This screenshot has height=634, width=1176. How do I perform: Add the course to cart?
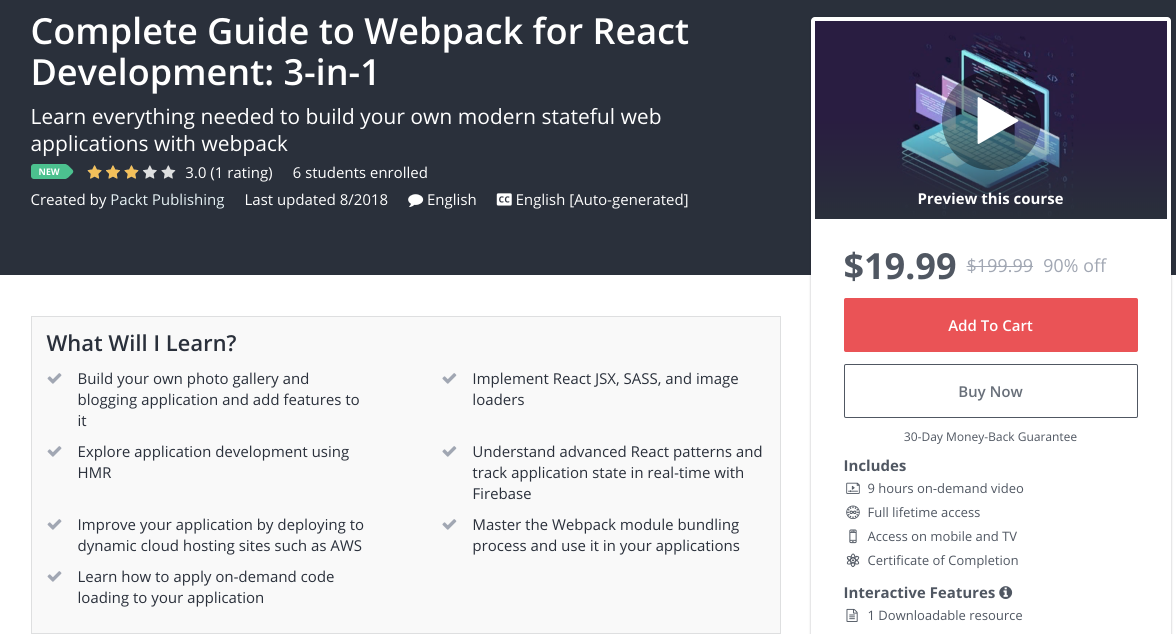[990, 325]
